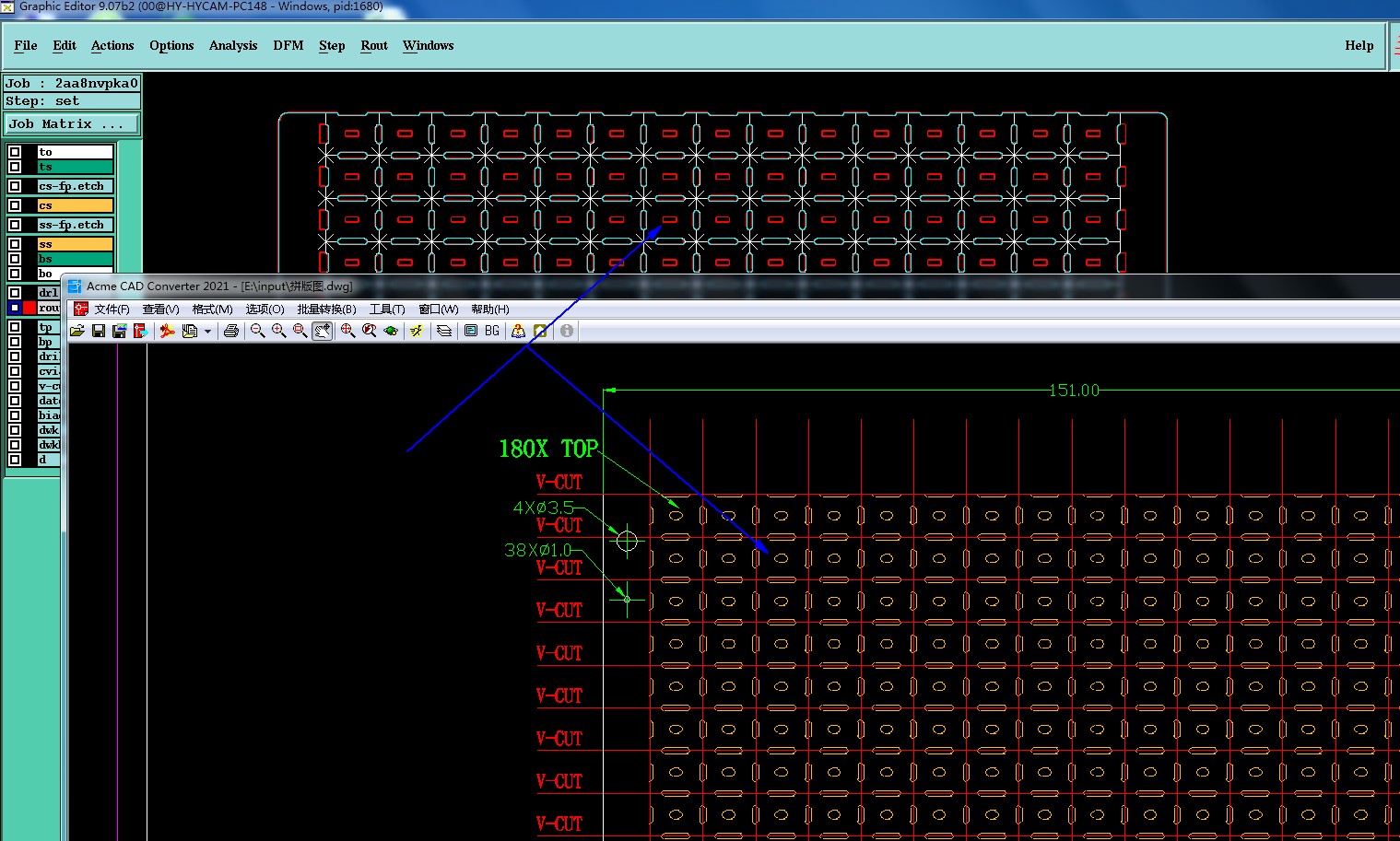
Task: Open the dropdown arrow beside the copy icon
Action: [207, 332]
